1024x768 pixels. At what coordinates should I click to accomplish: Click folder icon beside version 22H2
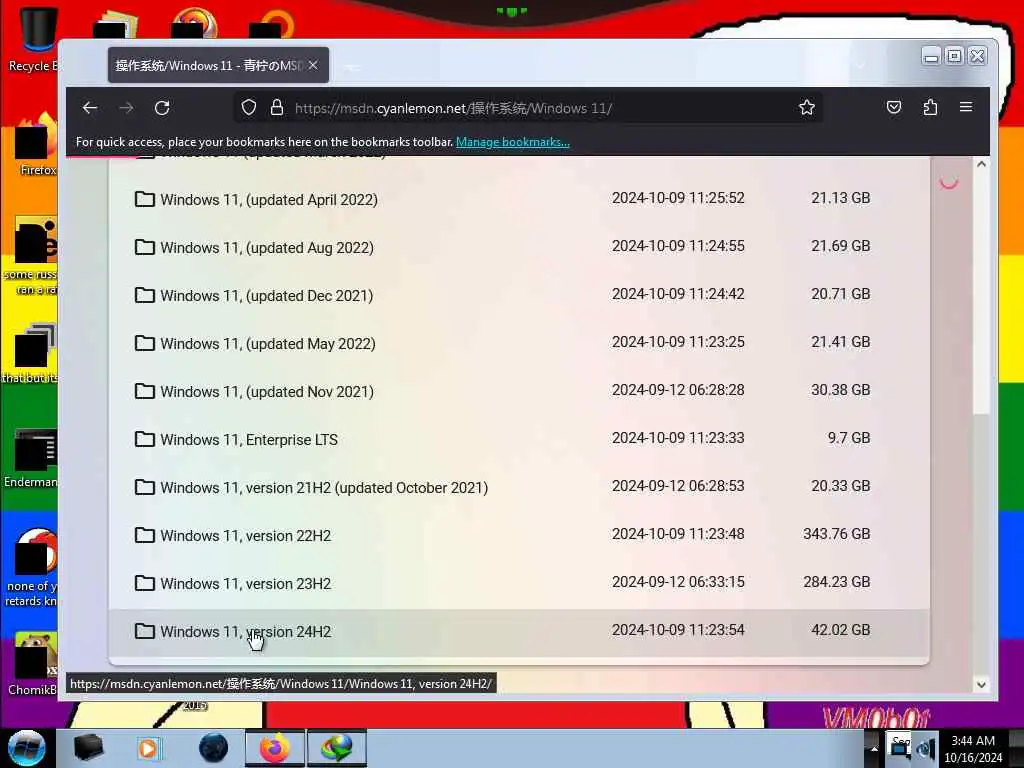click(144, 535)
